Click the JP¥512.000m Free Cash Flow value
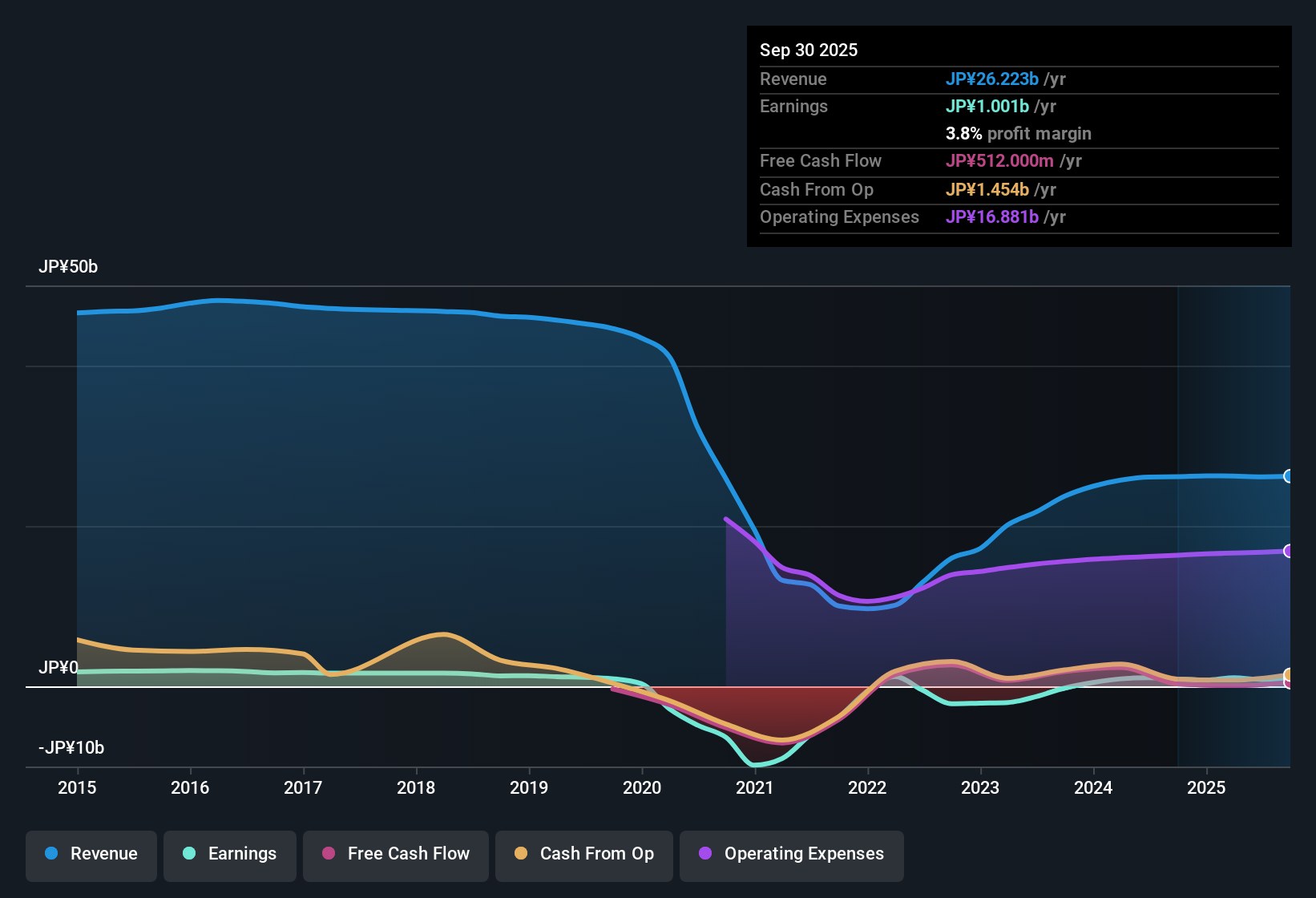1316x898 pixels. point(999,160)
